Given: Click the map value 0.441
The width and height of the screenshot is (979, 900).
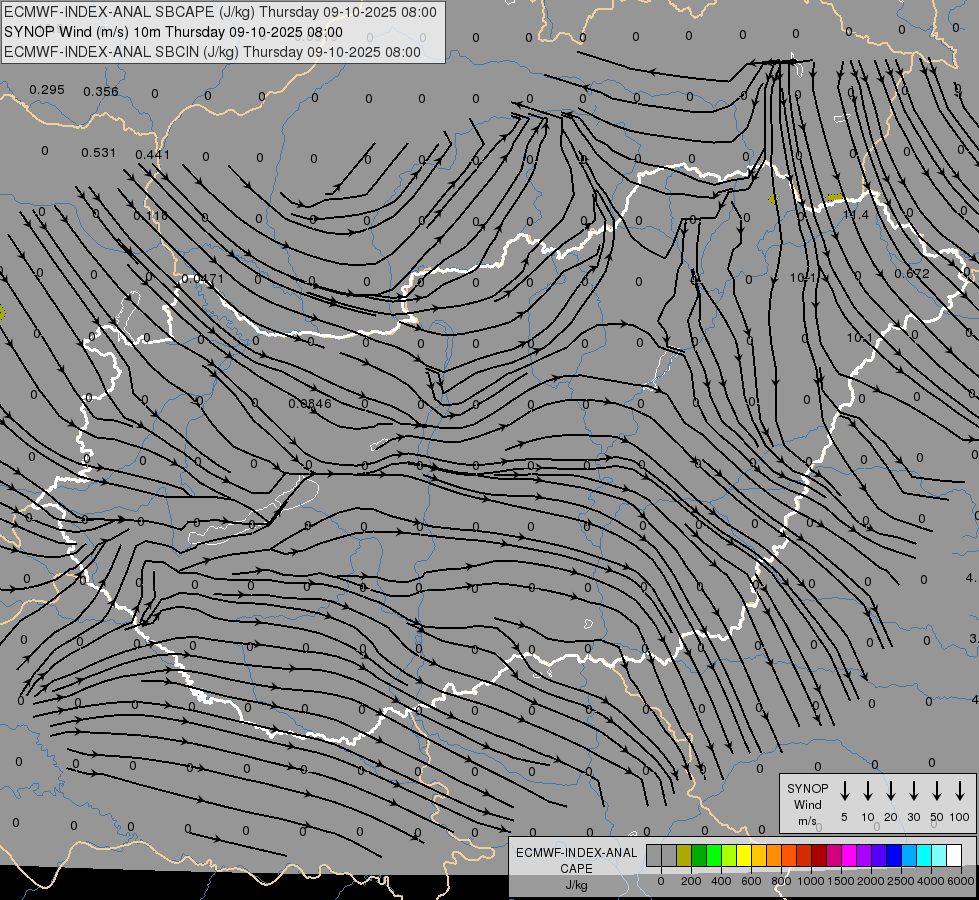Looking at the screenshot, I should (x=152, y=154).
